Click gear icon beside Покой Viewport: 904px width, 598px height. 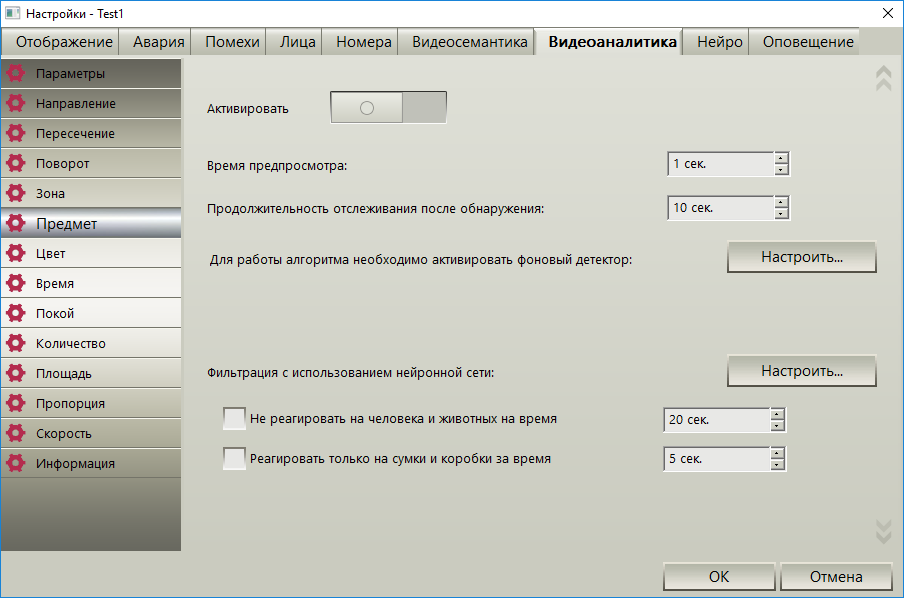click(16, 313)
